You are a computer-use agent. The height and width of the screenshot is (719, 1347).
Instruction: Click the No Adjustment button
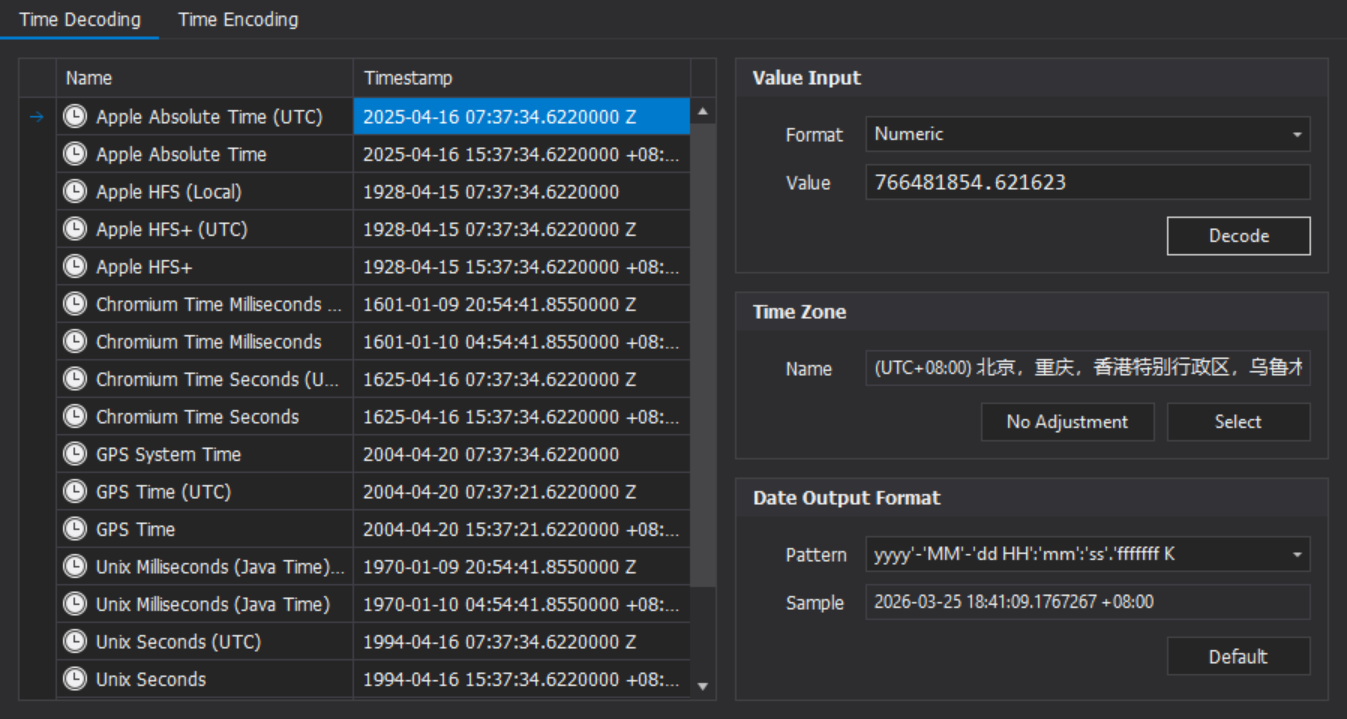point(1067,422)
